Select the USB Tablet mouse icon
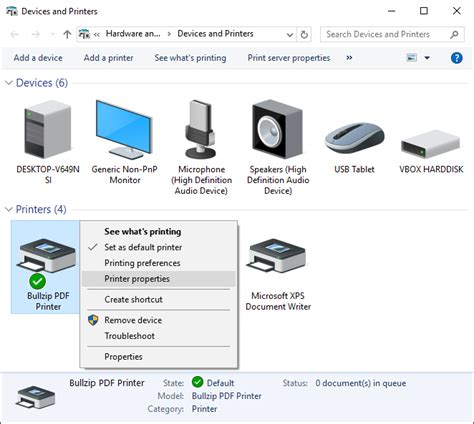474x424 pixels. coord(354,137)
